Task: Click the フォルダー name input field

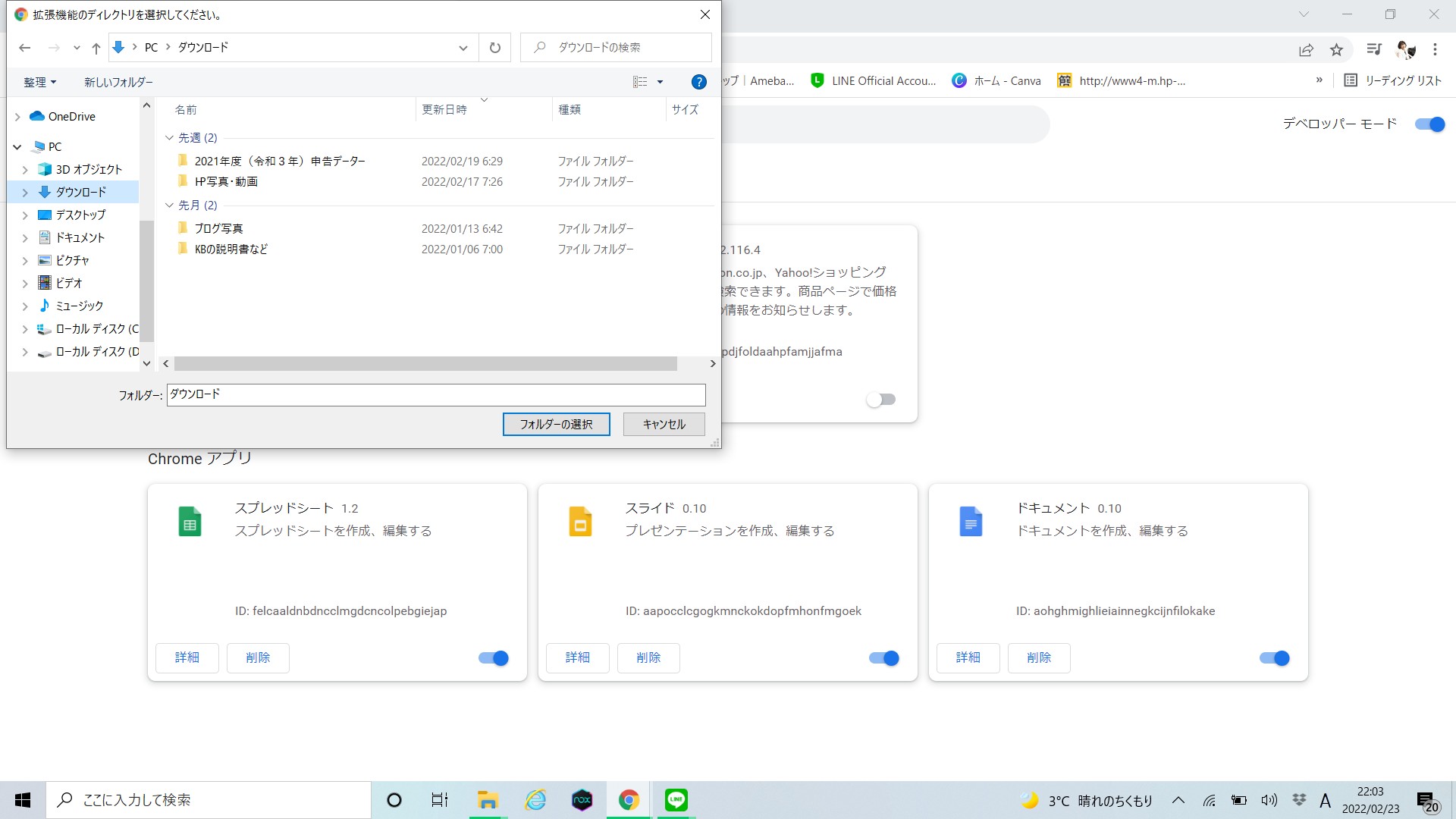Action: (x=436, y=395)
